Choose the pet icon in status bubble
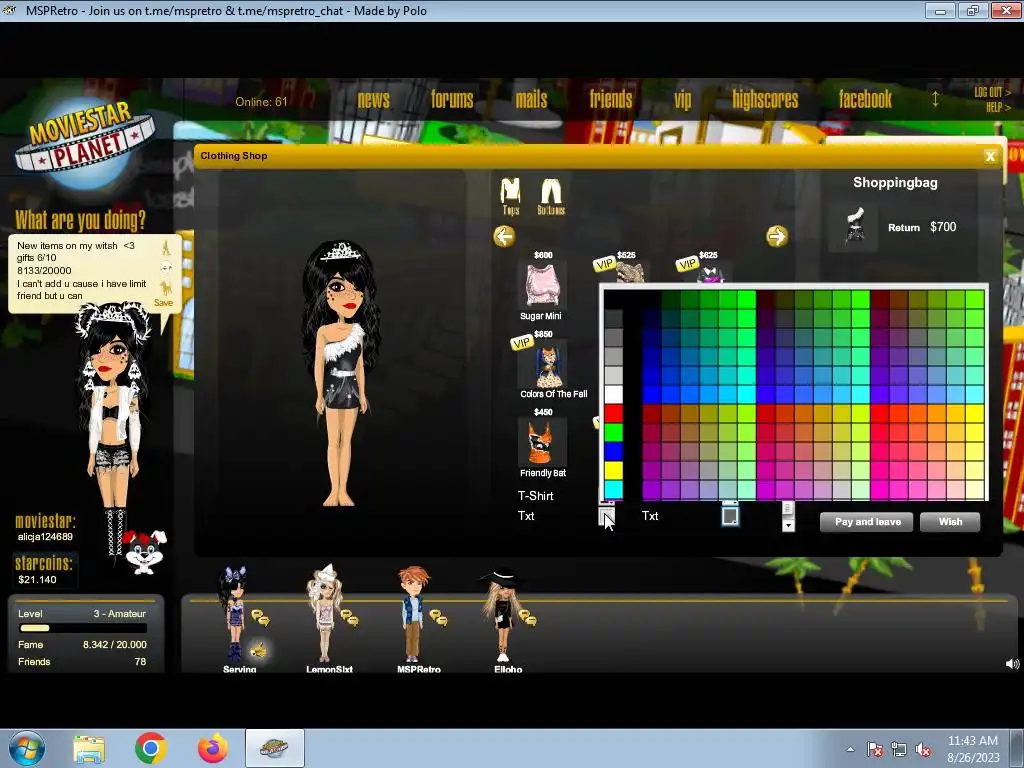1024x768 pixels. click(x=166, y=288)
